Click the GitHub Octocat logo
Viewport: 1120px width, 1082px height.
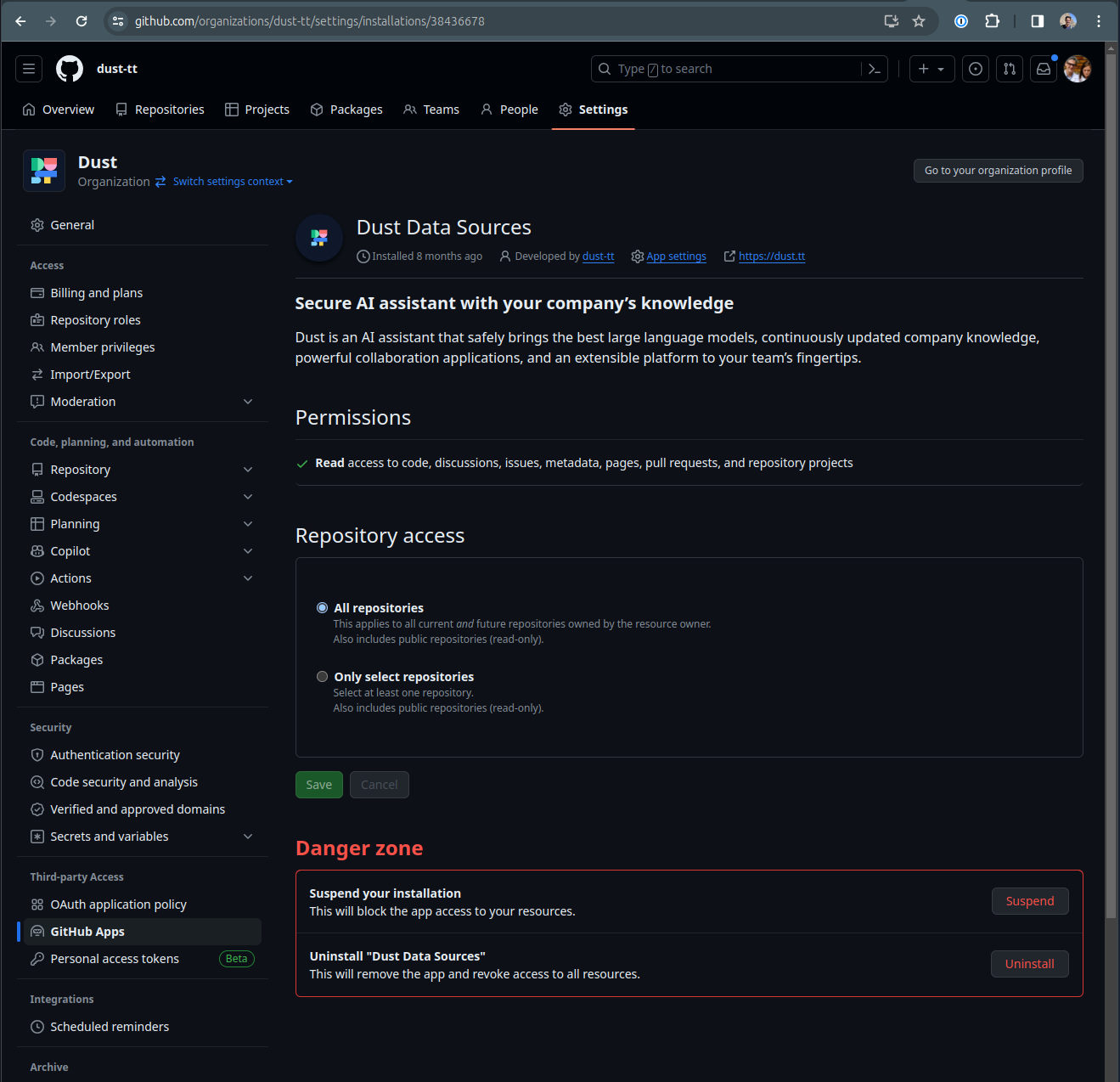70,69
